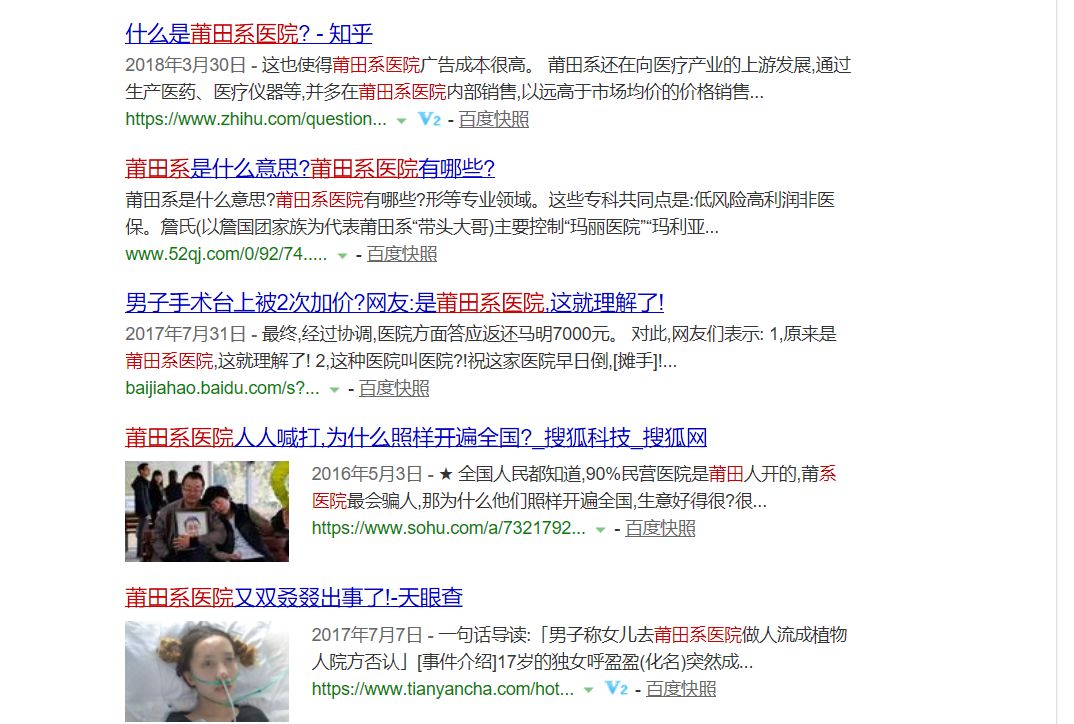Screen dimensions: 1074x724
Task: Expand the dropdown arrow next to the sohu.com URL
Action: [601, 529]
